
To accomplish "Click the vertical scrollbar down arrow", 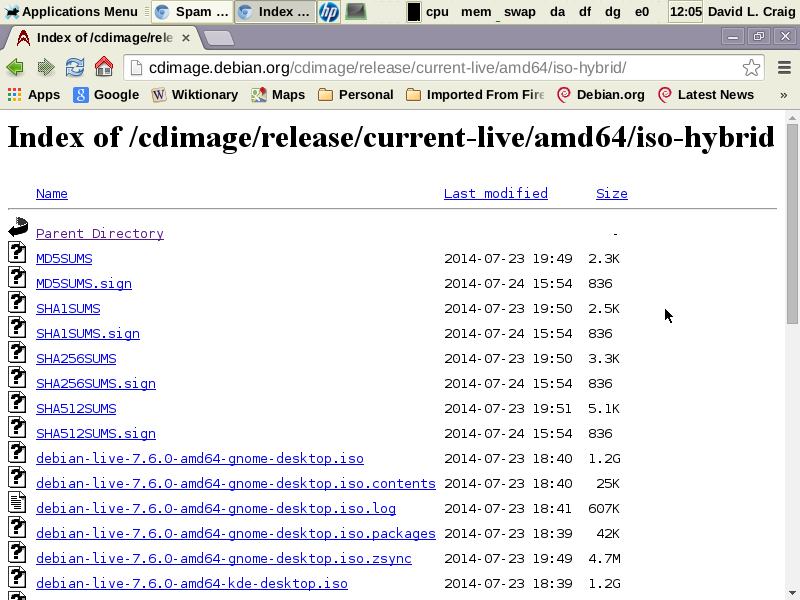I will click(x=792, y=592).
